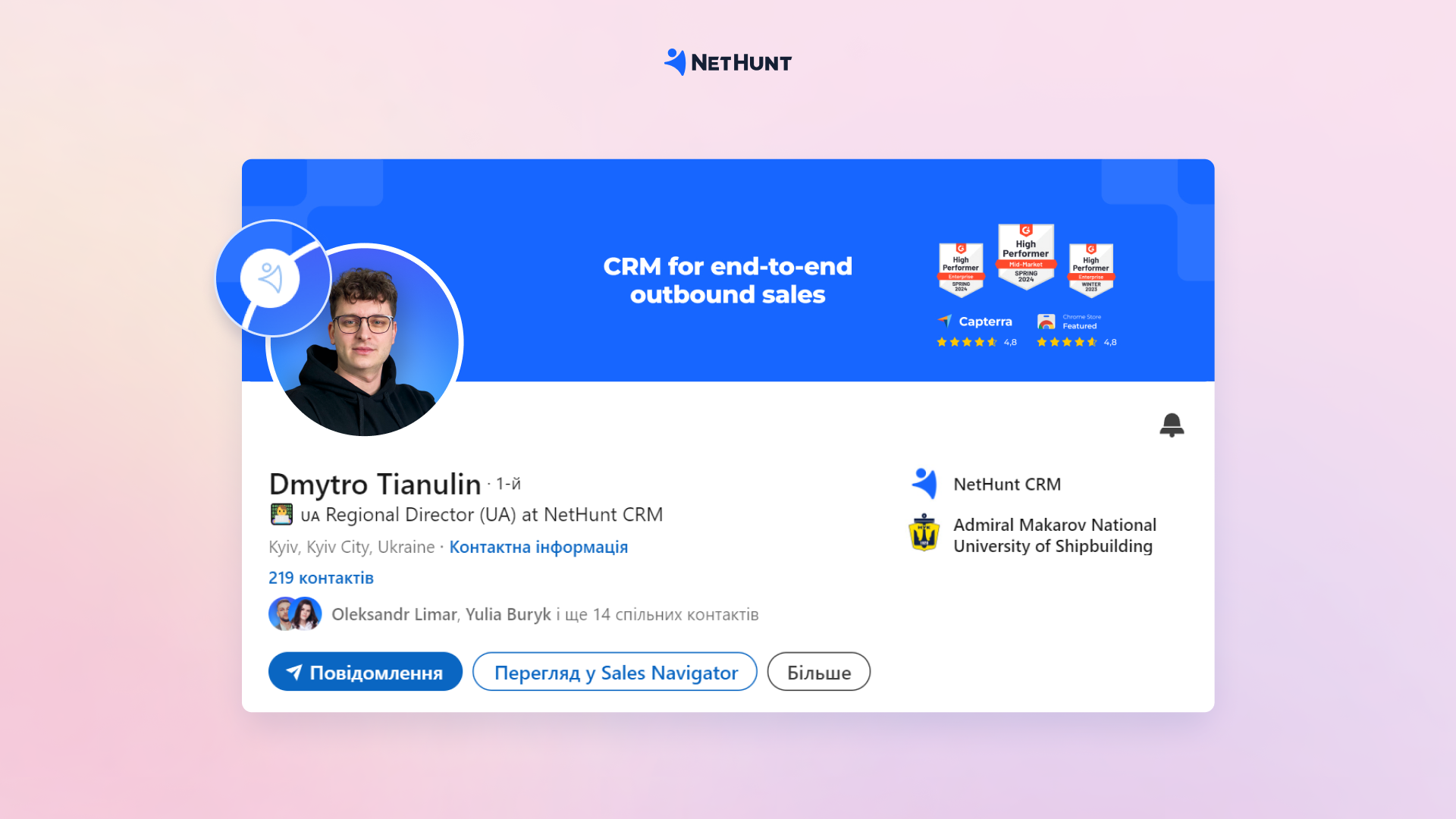Open Перегляд у Sales Navigator
The image size is (1456, 819).
(x=615, y=672)
